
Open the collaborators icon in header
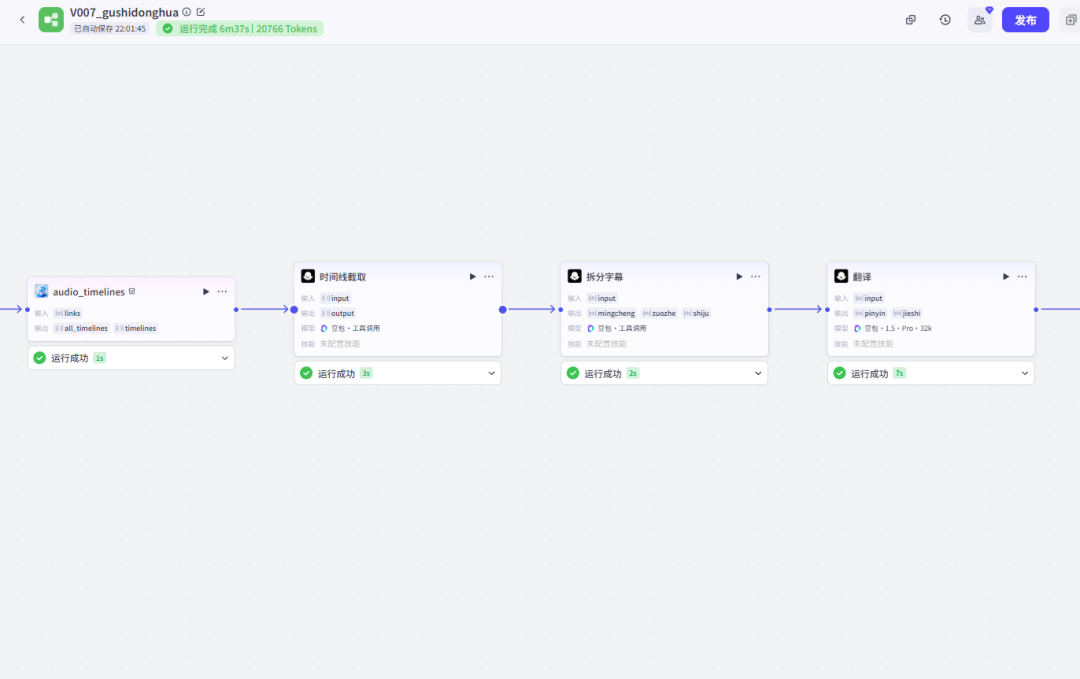[x=979, y=20]
